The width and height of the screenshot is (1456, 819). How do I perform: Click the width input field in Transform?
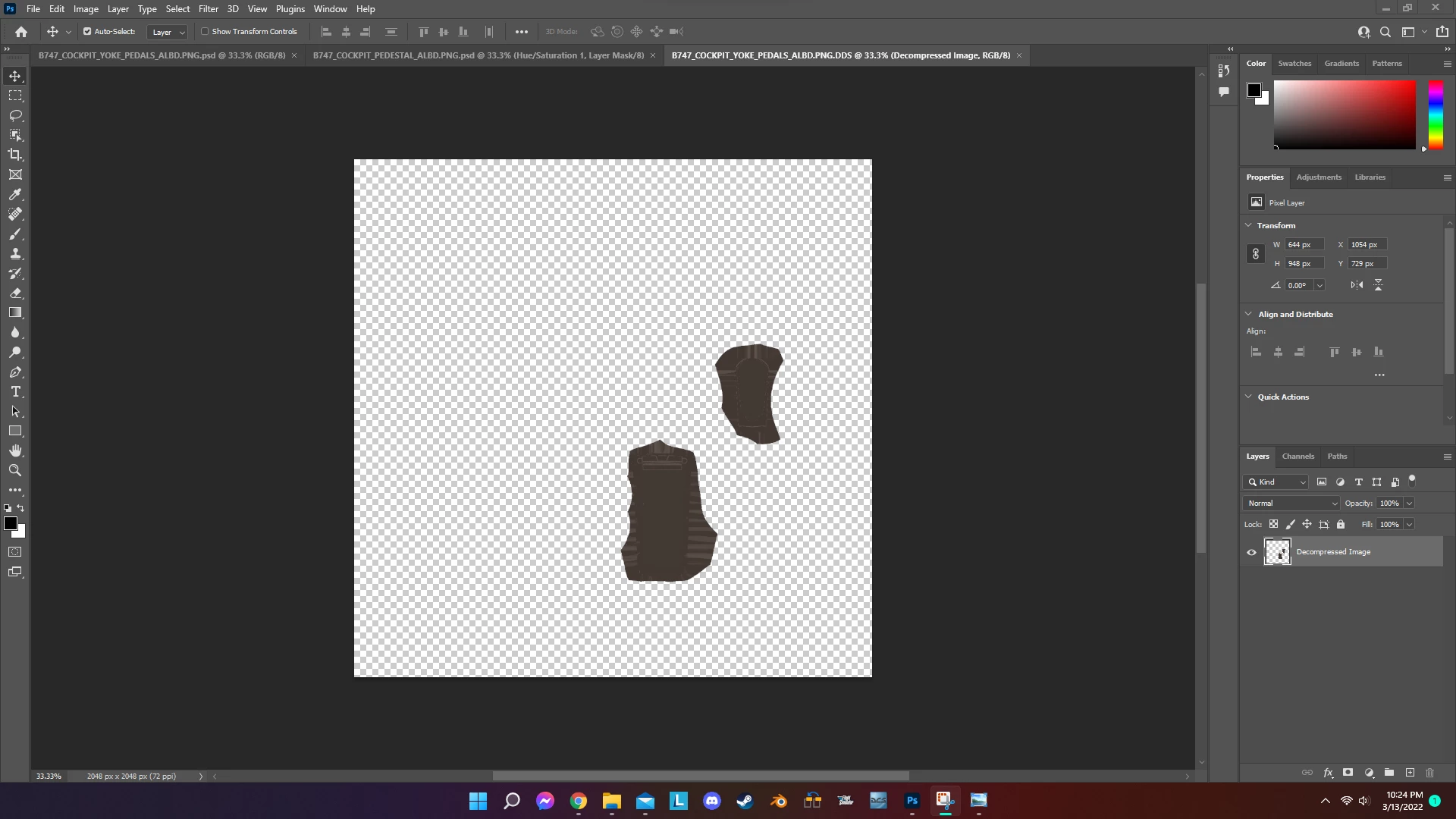[x=1304, y=245]
